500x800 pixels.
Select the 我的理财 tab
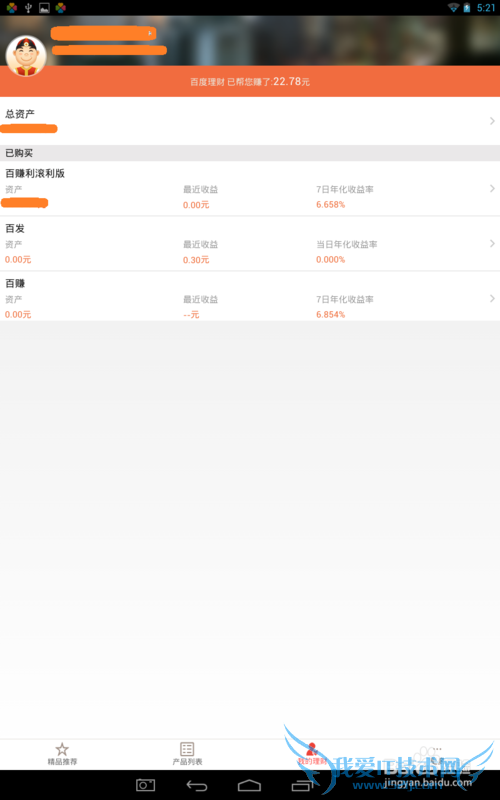312,754
